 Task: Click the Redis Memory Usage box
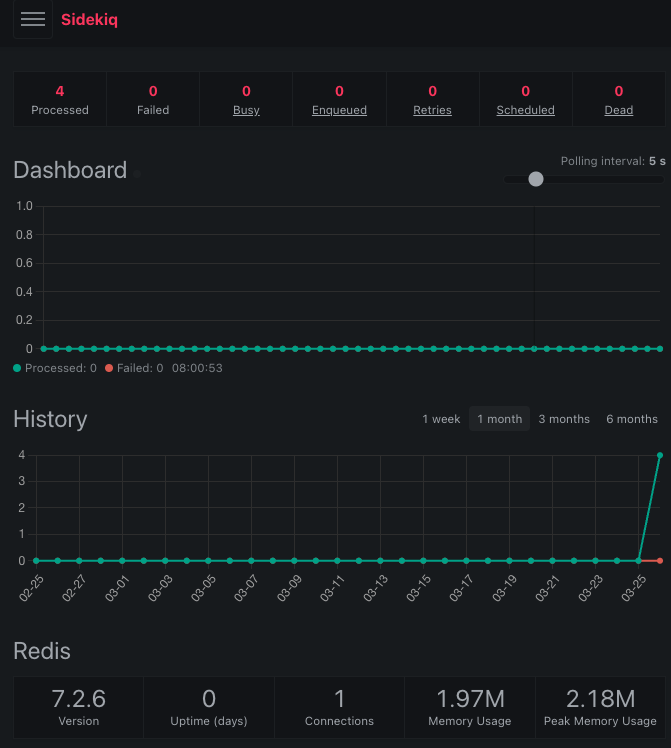point(470,707)
